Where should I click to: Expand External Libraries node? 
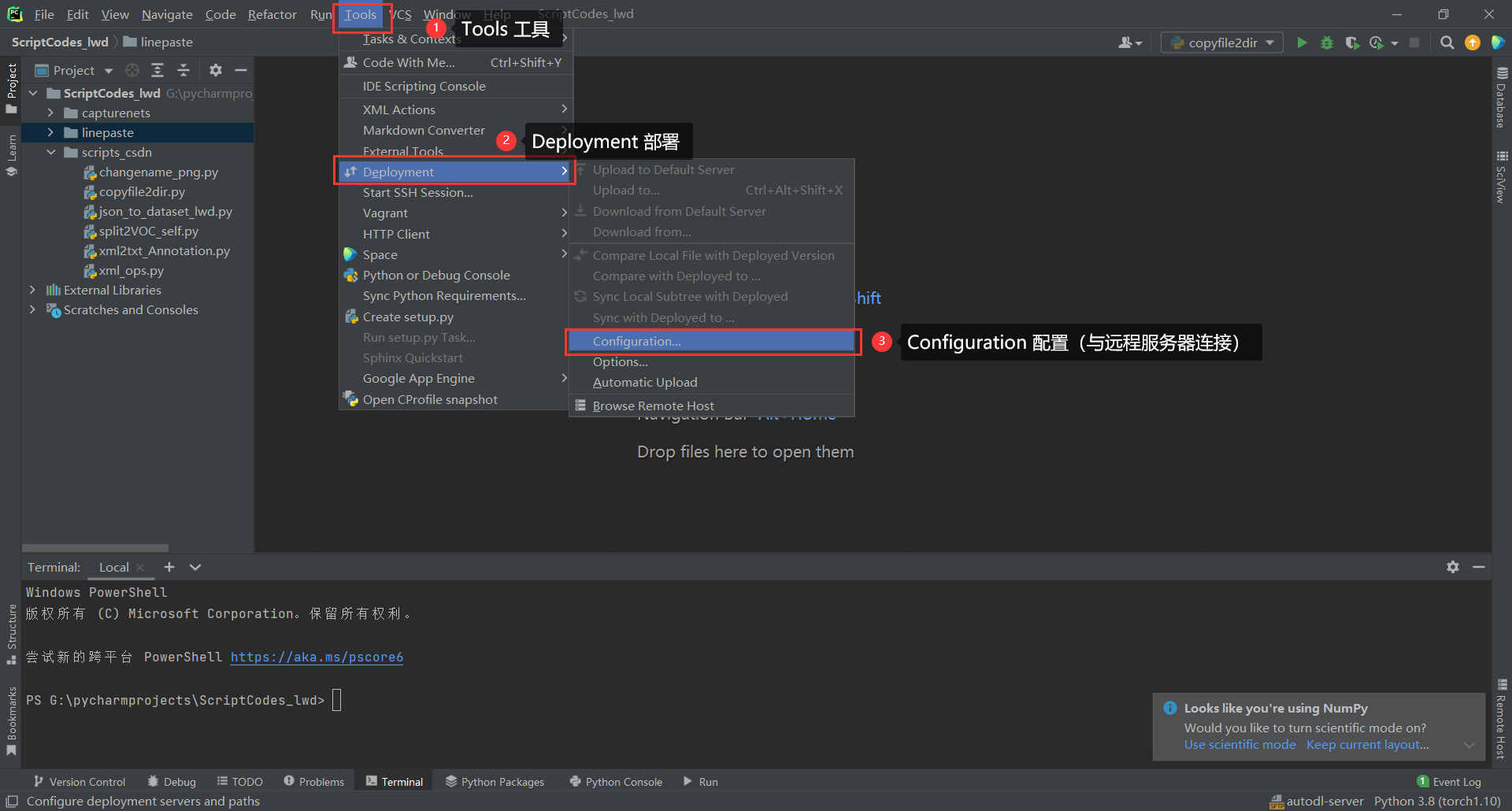[32, 290]
